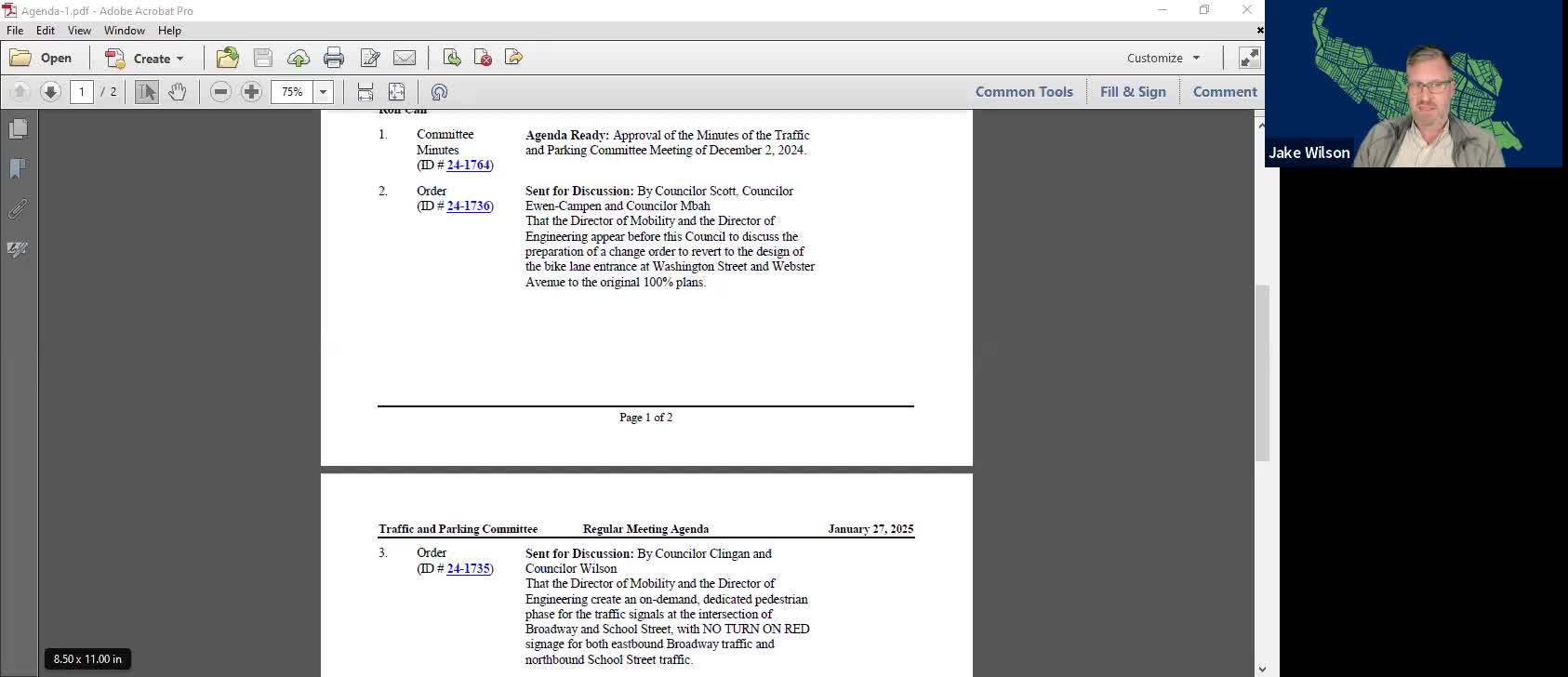This screenshot has width=1568, height=677.
Task: Click the Open folder button
Action: pos(41,58)
